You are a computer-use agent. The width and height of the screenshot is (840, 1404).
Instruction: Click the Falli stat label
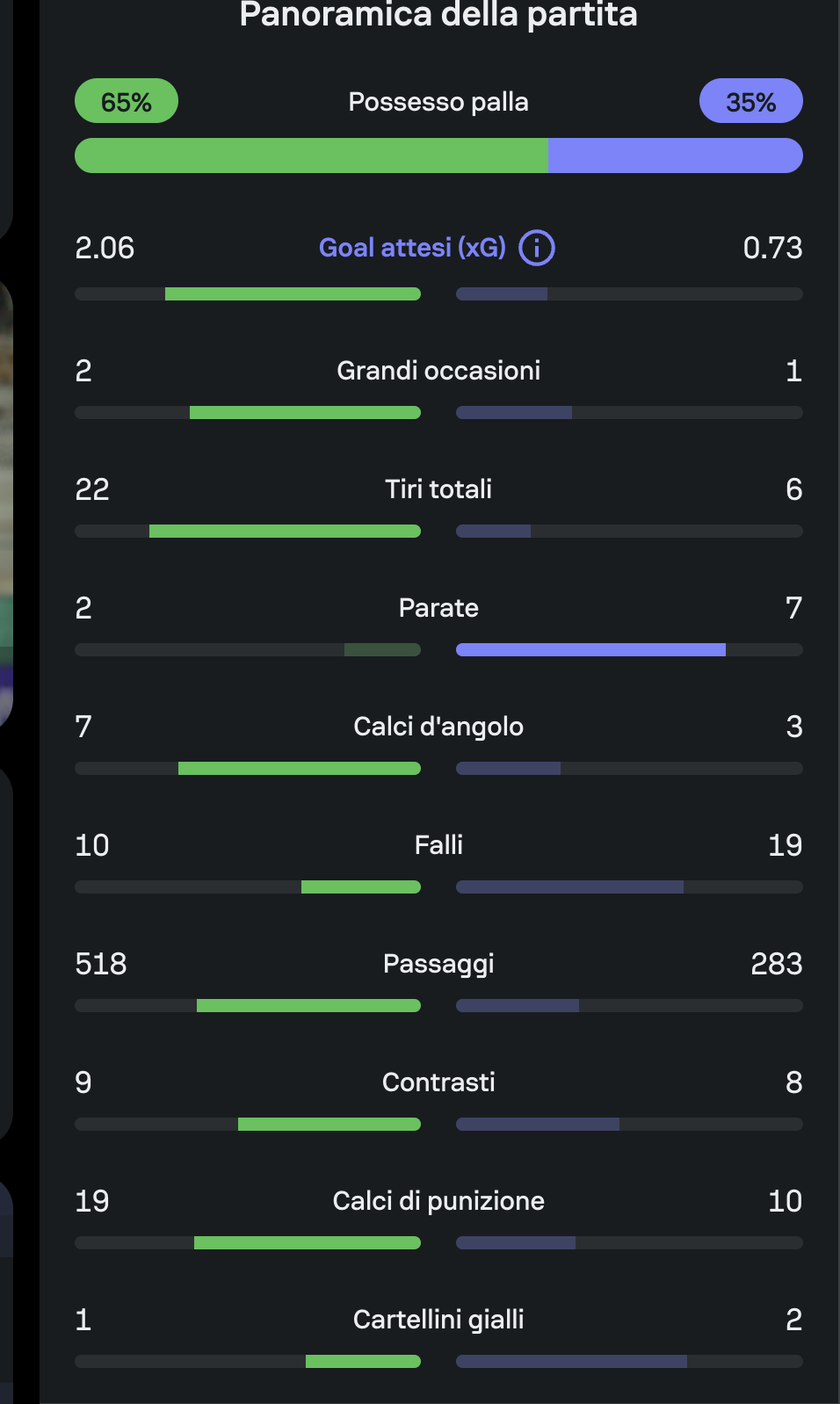pyautogui.click(x=438, y=845)
